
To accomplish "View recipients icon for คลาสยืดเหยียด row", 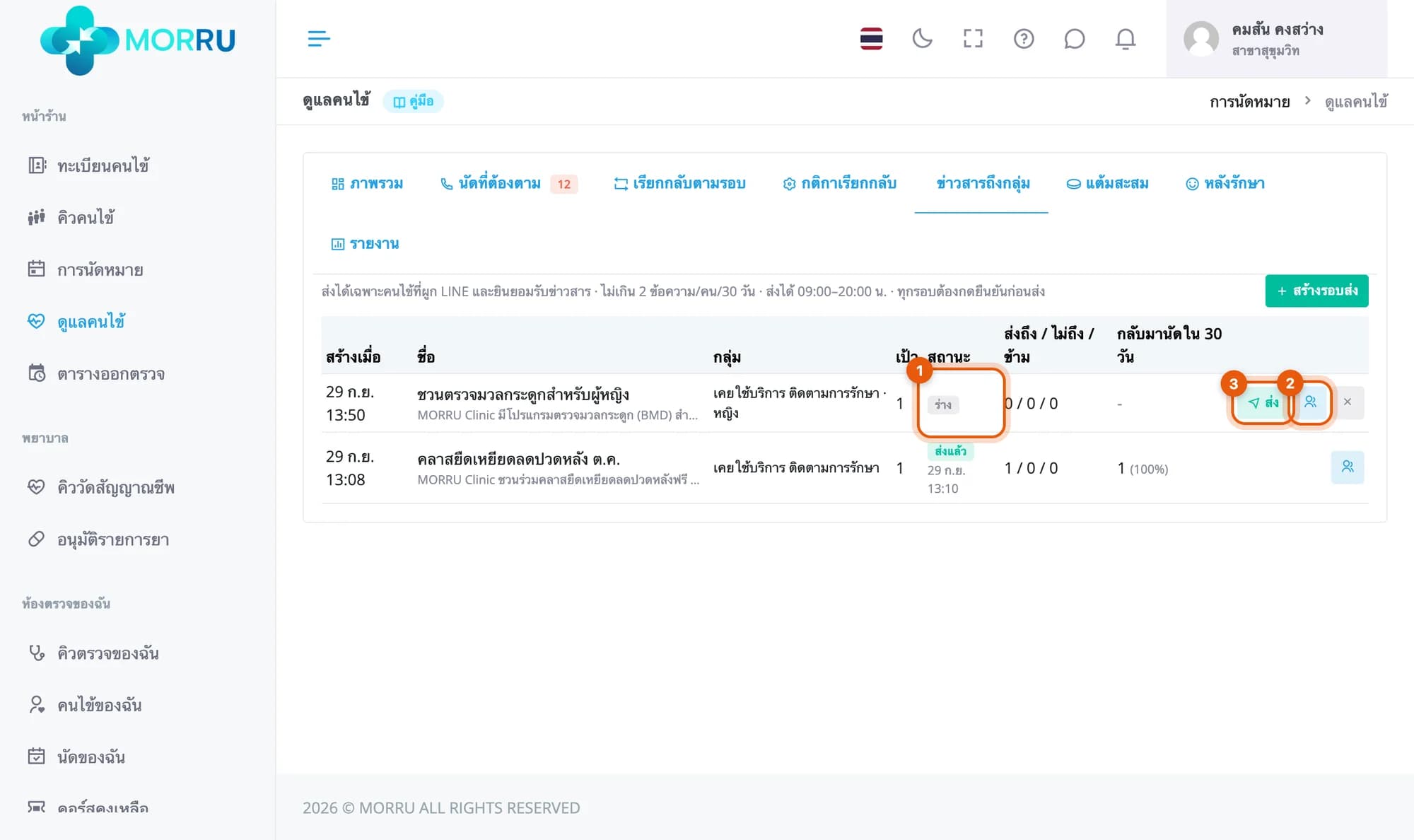I will (x=1348, y=467).
